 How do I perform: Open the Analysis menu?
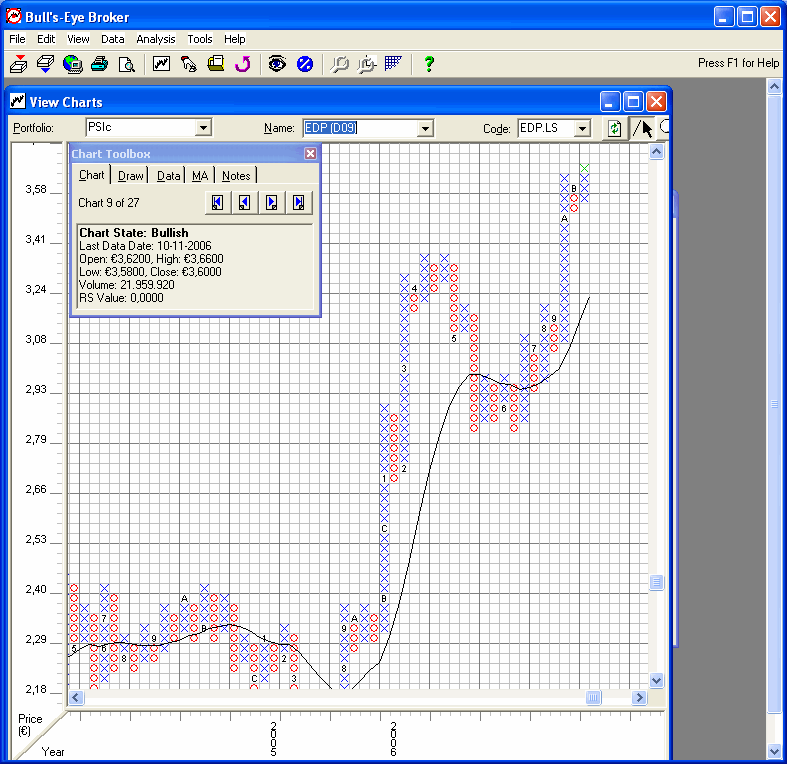pyautogui.click(x=155, y=39)
